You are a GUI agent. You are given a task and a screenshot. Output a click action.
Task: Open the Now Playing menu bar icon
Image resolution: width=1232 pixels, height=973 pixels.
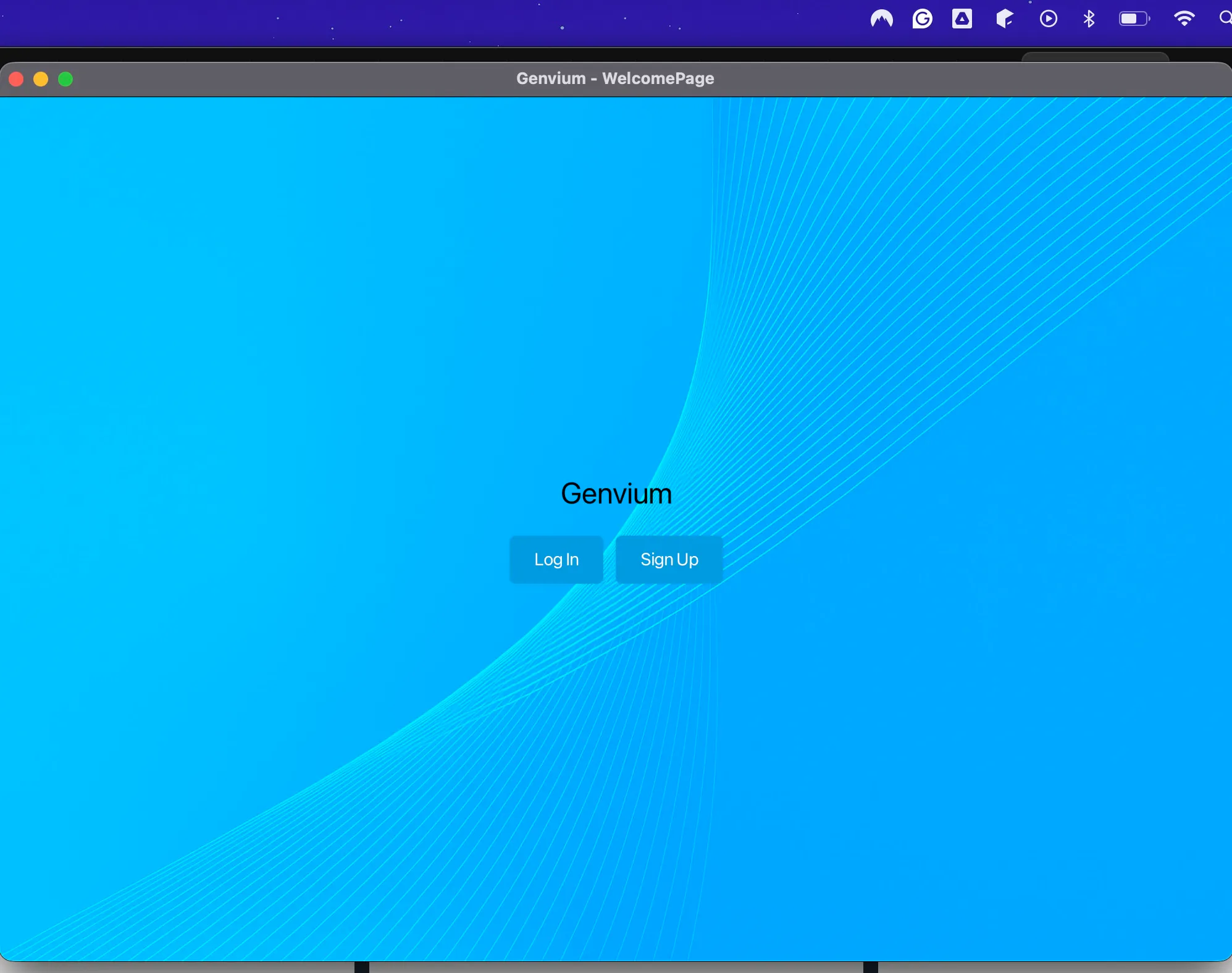coord(1048,19)
